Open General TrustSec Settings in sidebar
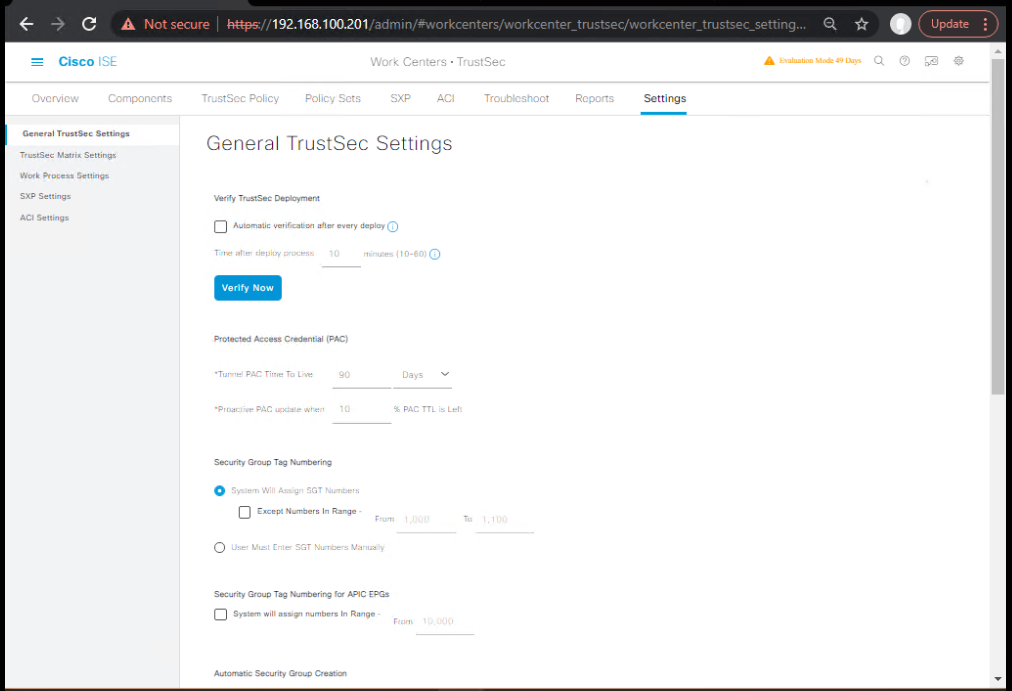This screenshot has height=691, width=1012. (76, 134)
